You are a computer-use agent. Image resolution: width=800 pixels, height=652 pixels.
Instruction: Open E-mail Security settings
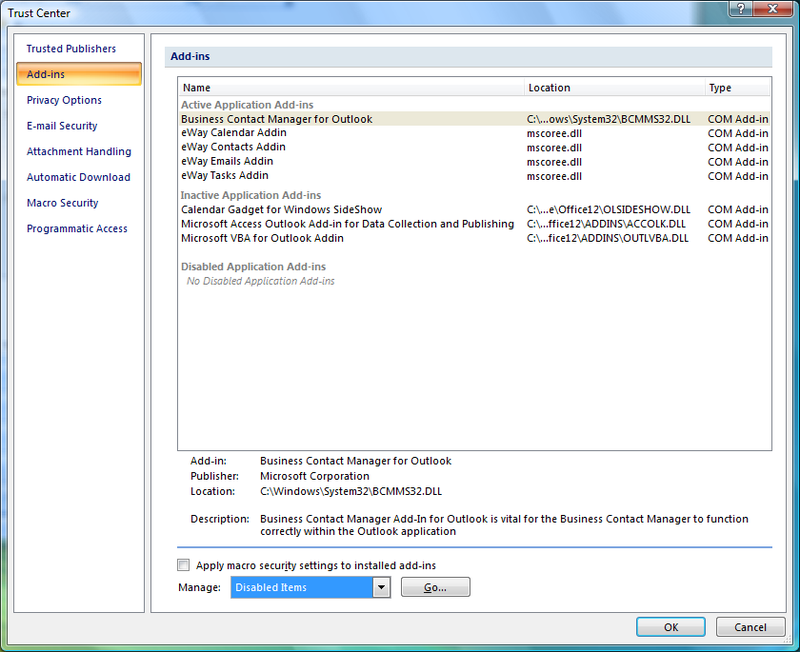[62, 126]
